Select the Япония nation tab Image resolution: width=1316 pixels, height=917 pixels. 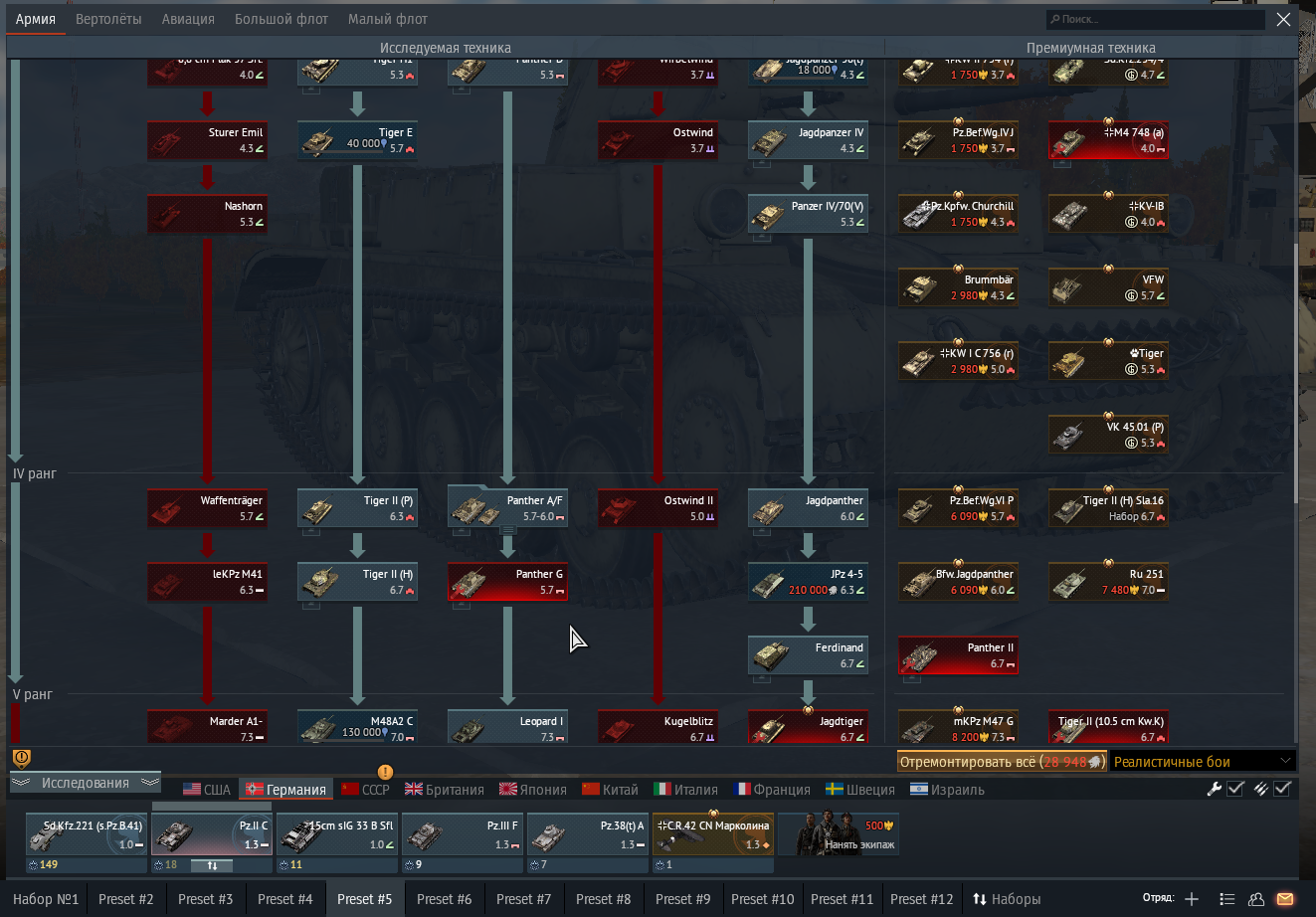pos(533,790)
